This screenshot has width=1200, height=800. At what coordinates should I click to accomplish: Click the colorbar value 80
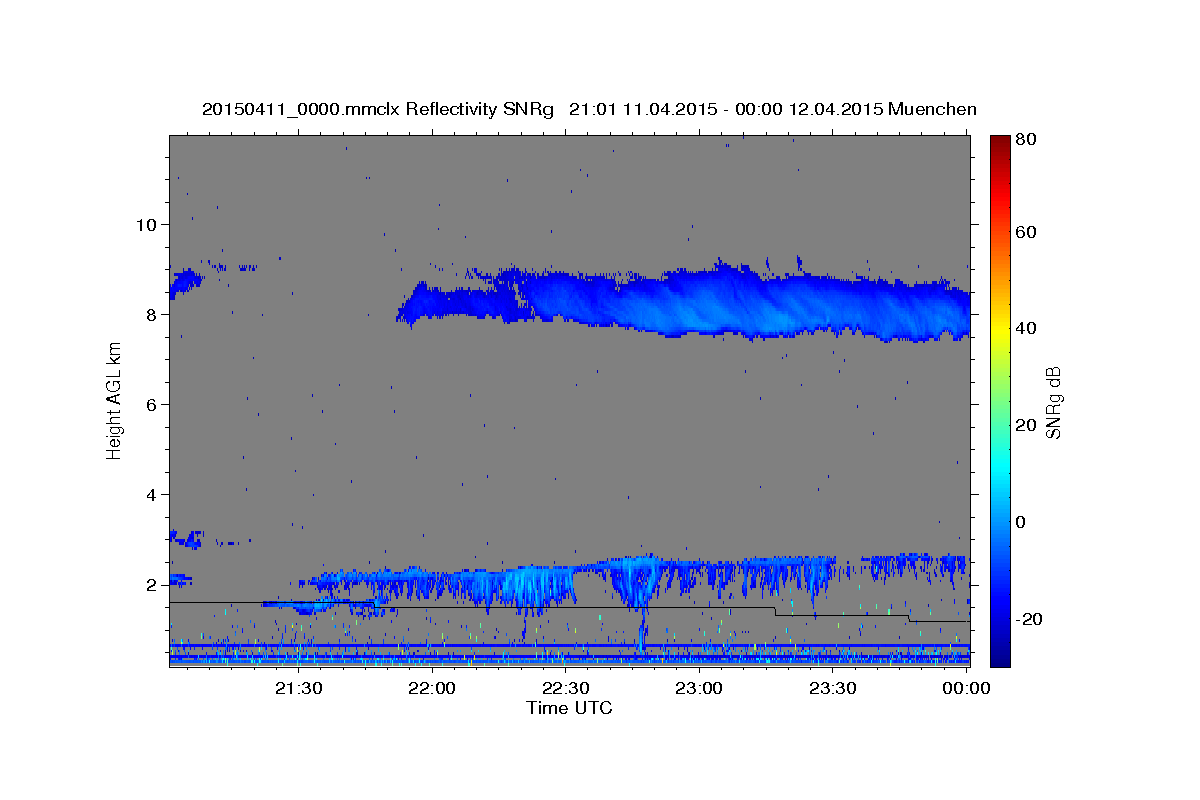point(1025,140)
